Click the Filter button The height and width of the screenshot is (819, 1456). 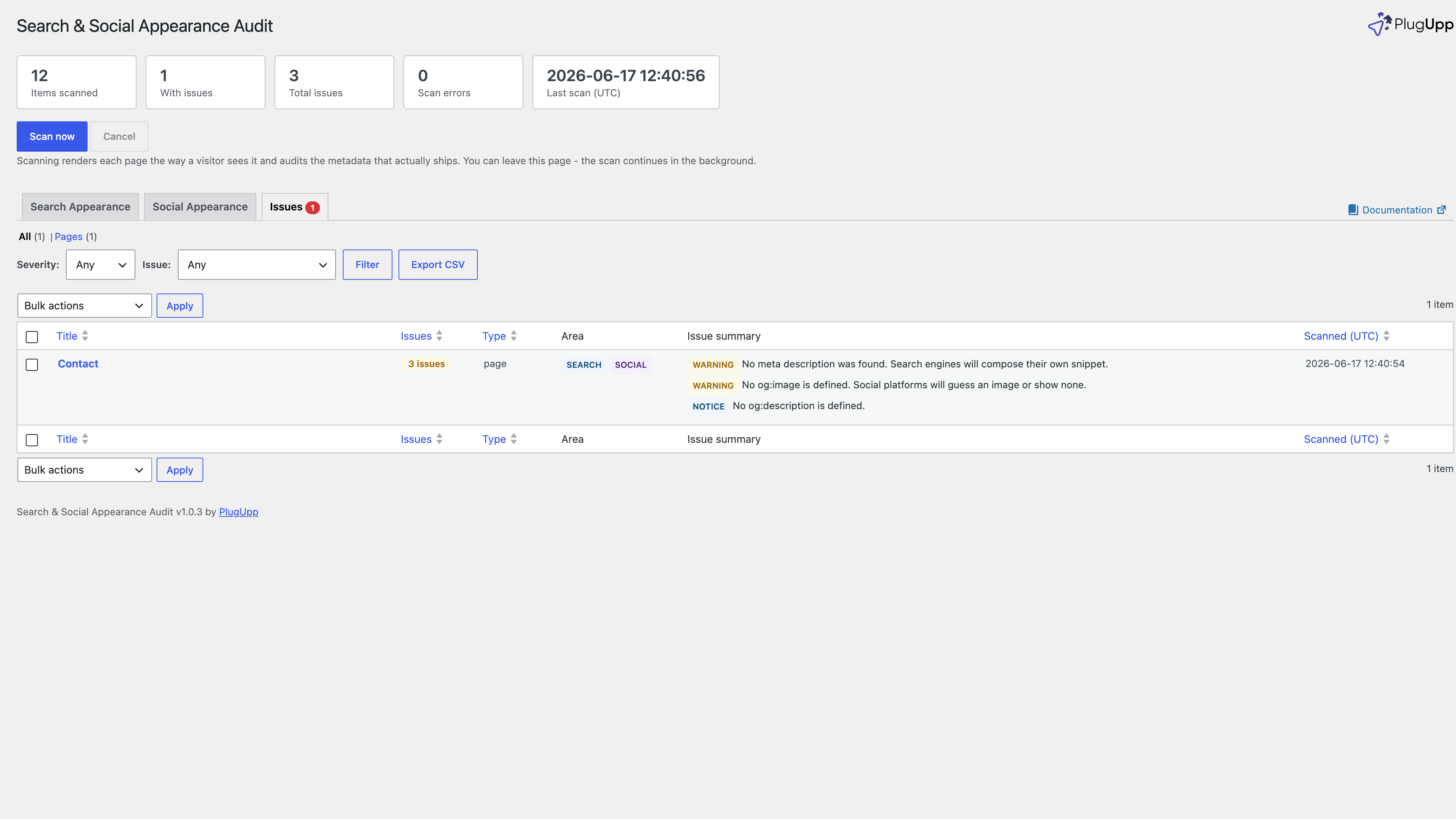pos(367,265)
